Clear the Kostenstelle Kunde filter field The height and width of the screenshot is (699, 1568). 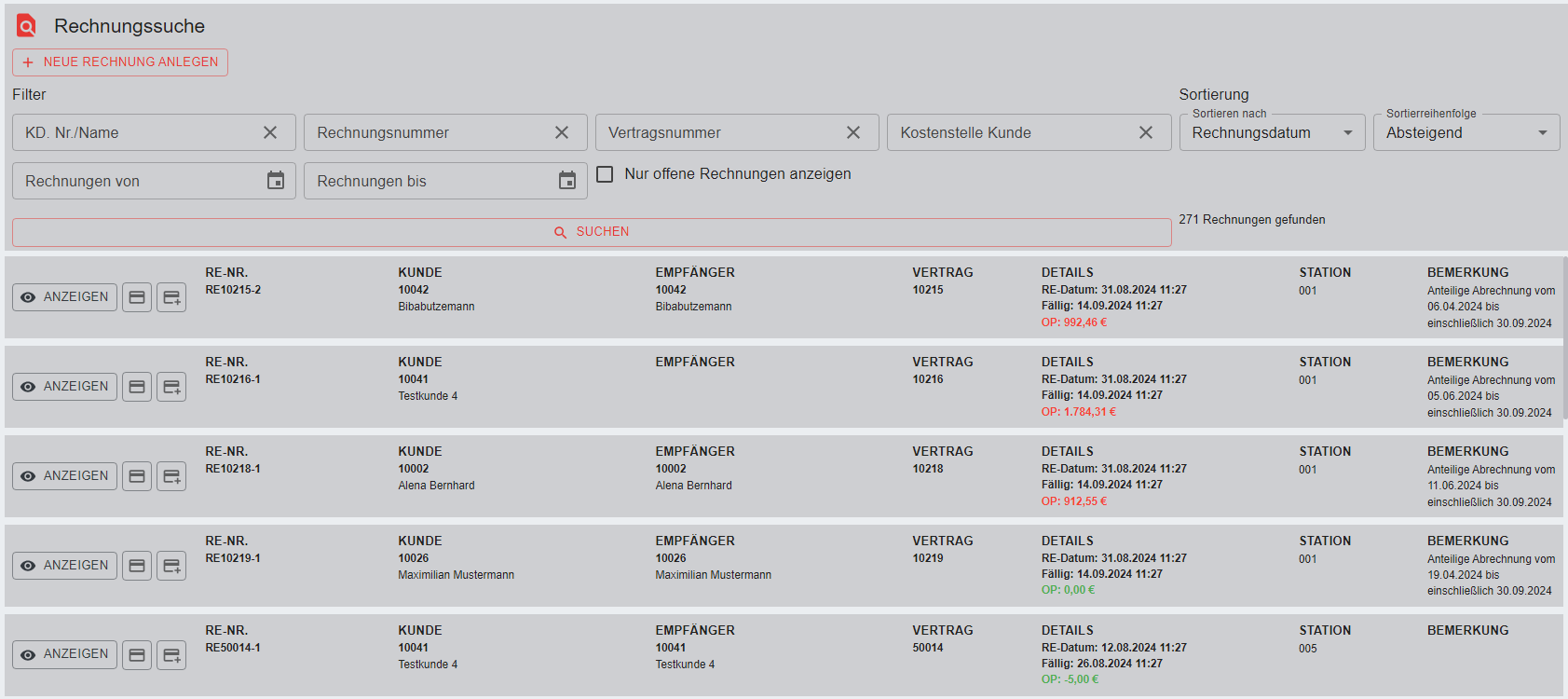coord(1146,132)
